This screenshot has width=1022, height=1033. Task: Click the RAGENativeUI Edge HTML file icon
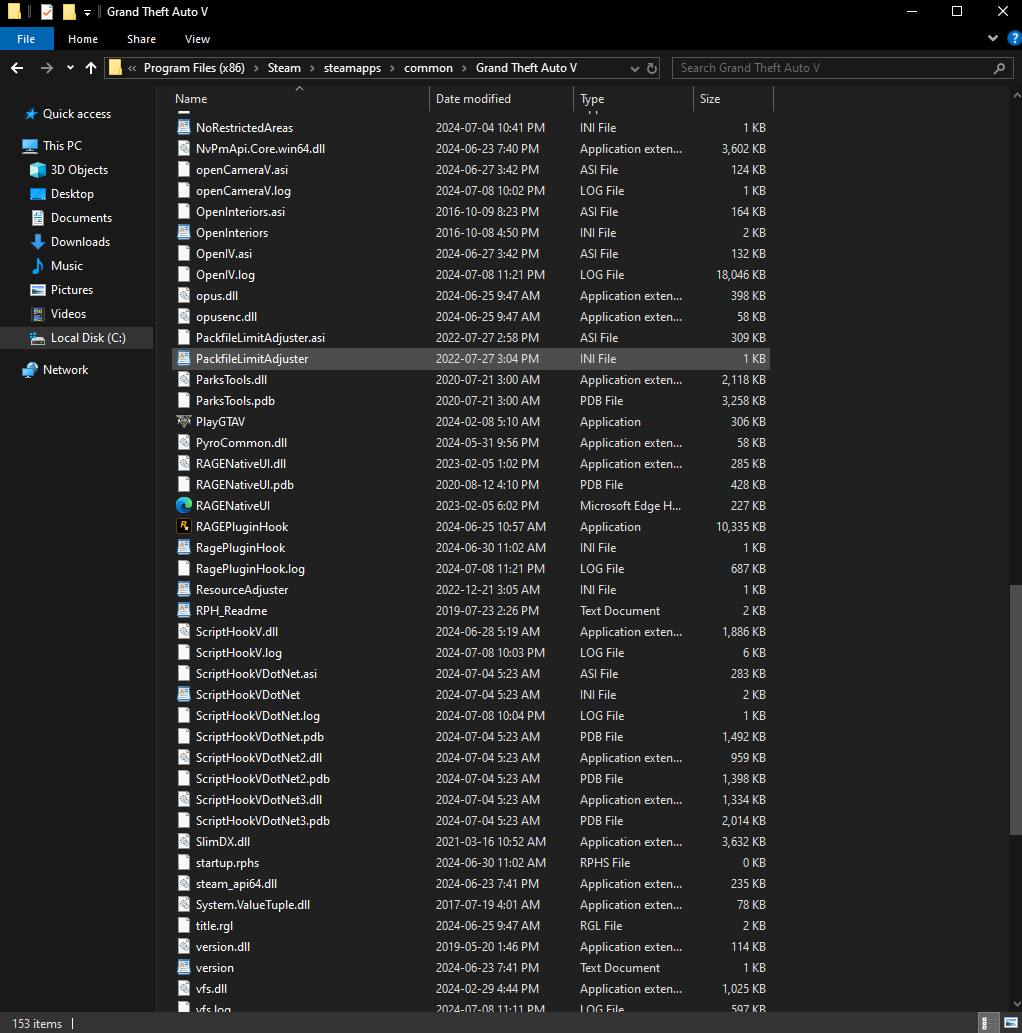click(184, 505)
